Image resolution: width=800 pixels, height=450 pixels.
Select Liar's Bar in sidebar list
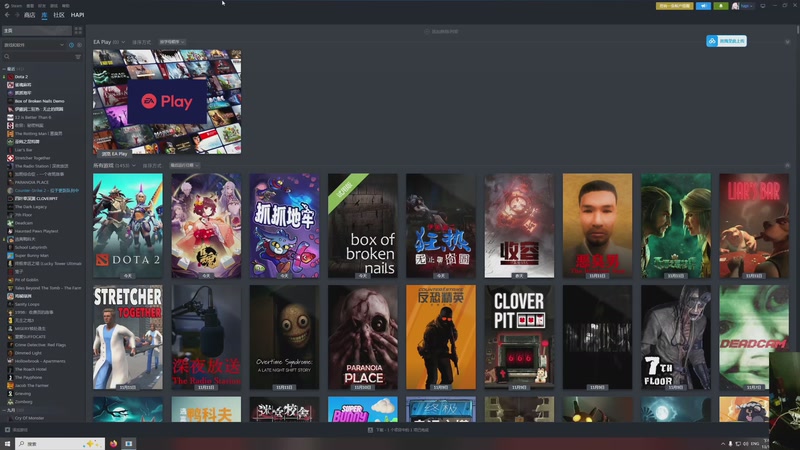click(x=23, y=150)
